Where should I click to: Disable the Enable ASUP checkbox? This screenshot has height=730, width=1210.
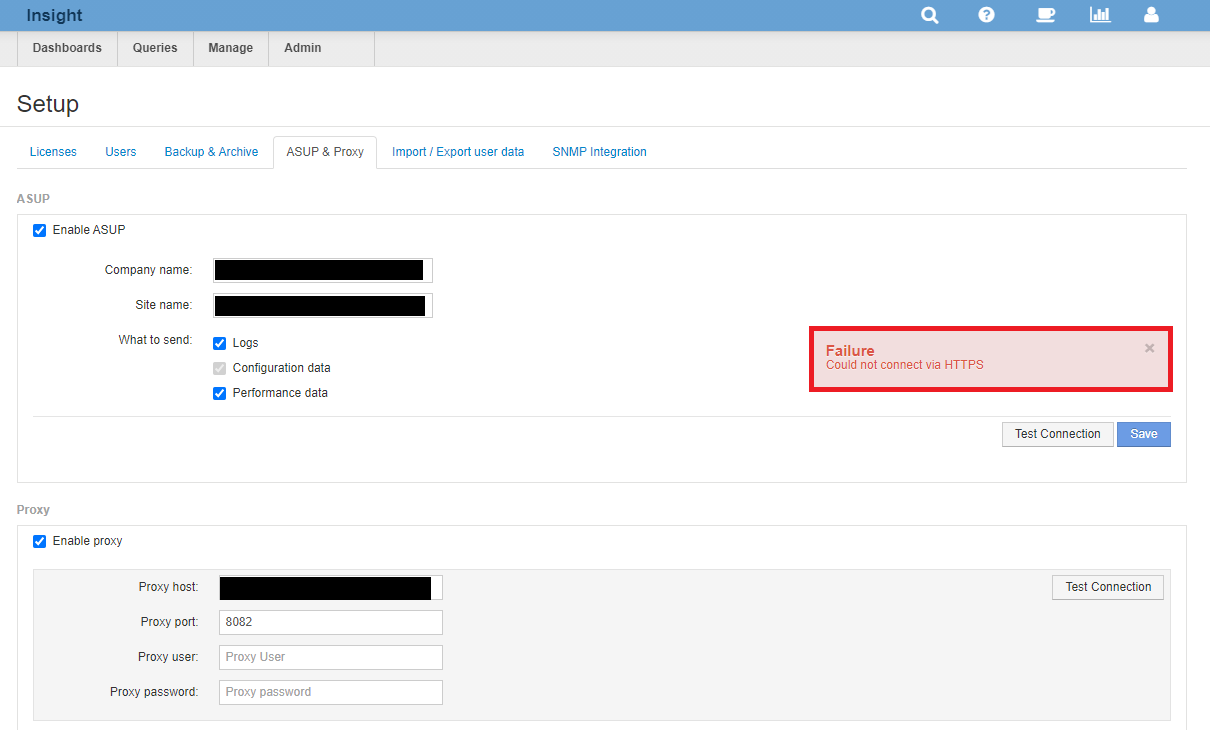pyautogui.click(x=40, y=230)
